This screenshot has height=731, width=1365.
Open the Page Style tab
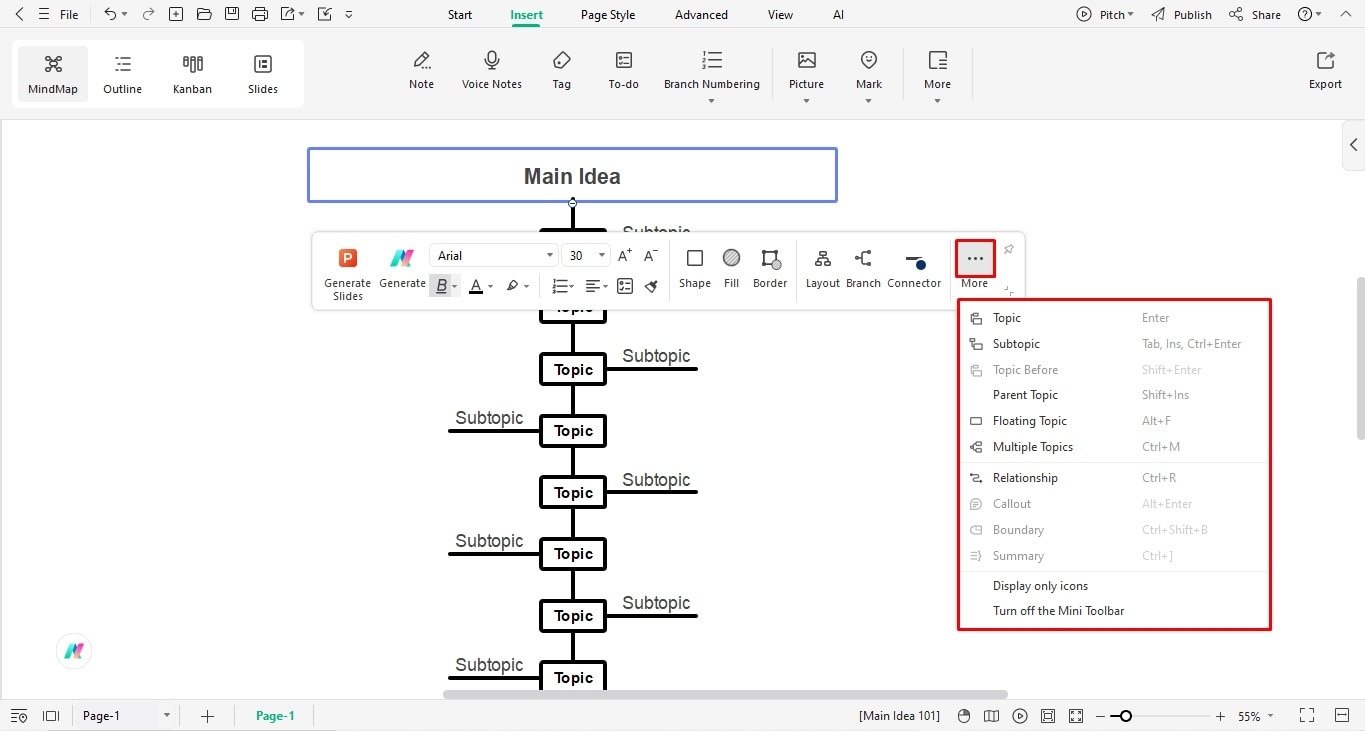pos(608,15)
